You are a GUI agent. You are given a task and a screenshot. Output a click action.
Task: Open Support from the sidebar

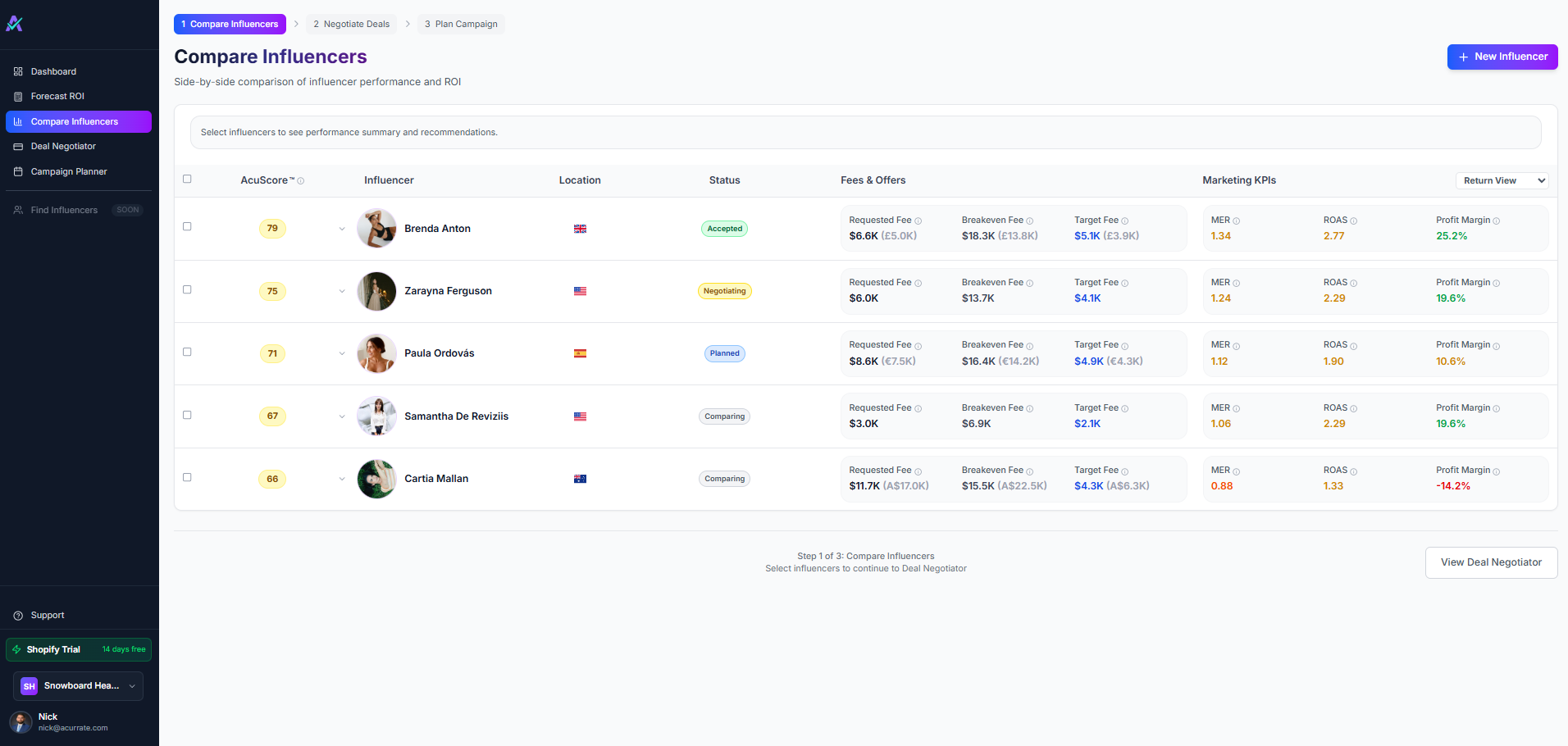pyautogui.click(x=18, y=615)
